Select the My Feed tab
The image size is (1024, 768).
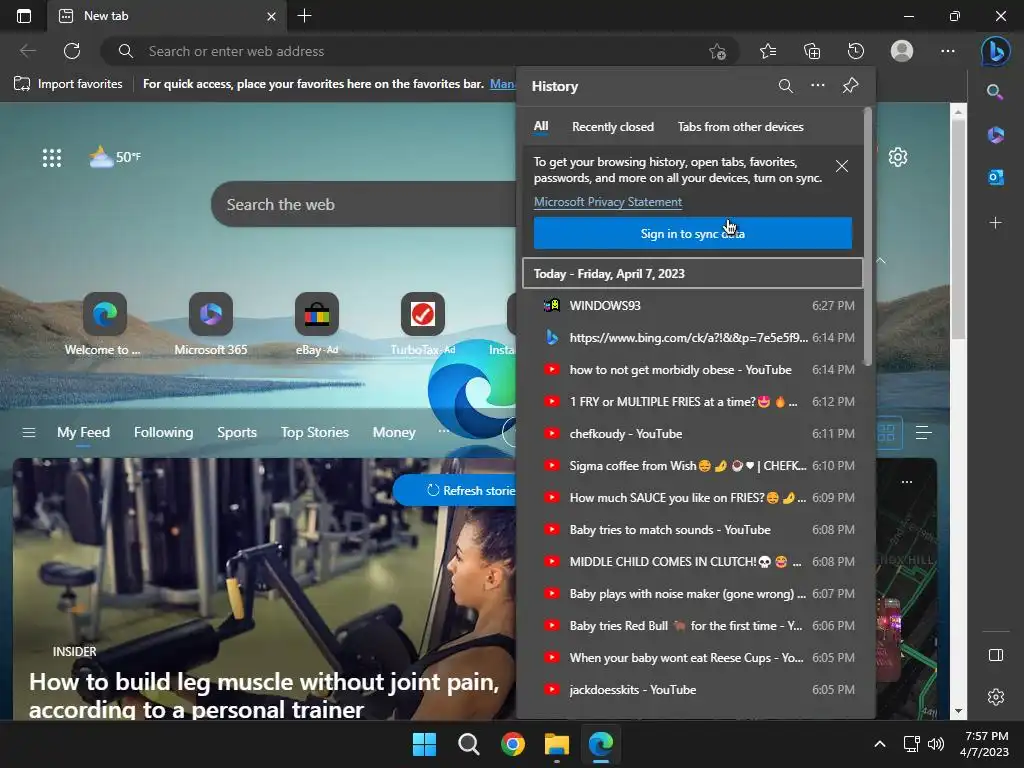point(83,432)
